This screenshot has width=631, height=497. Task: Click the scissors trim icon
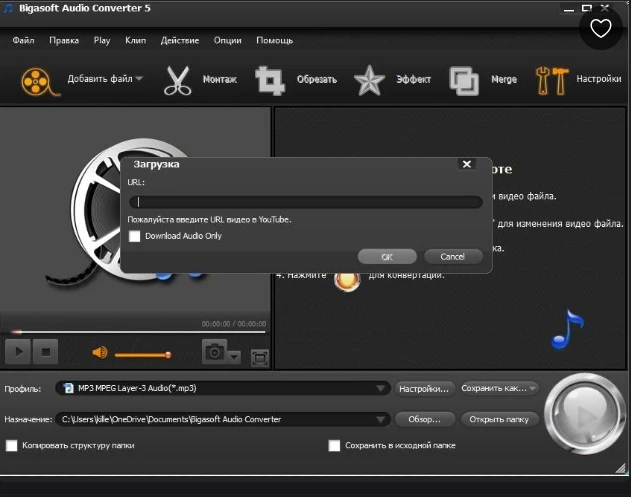(x=177, y=80)
